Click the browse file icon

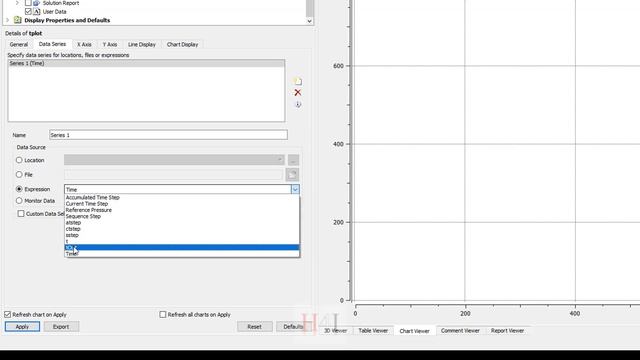[292, 175]
